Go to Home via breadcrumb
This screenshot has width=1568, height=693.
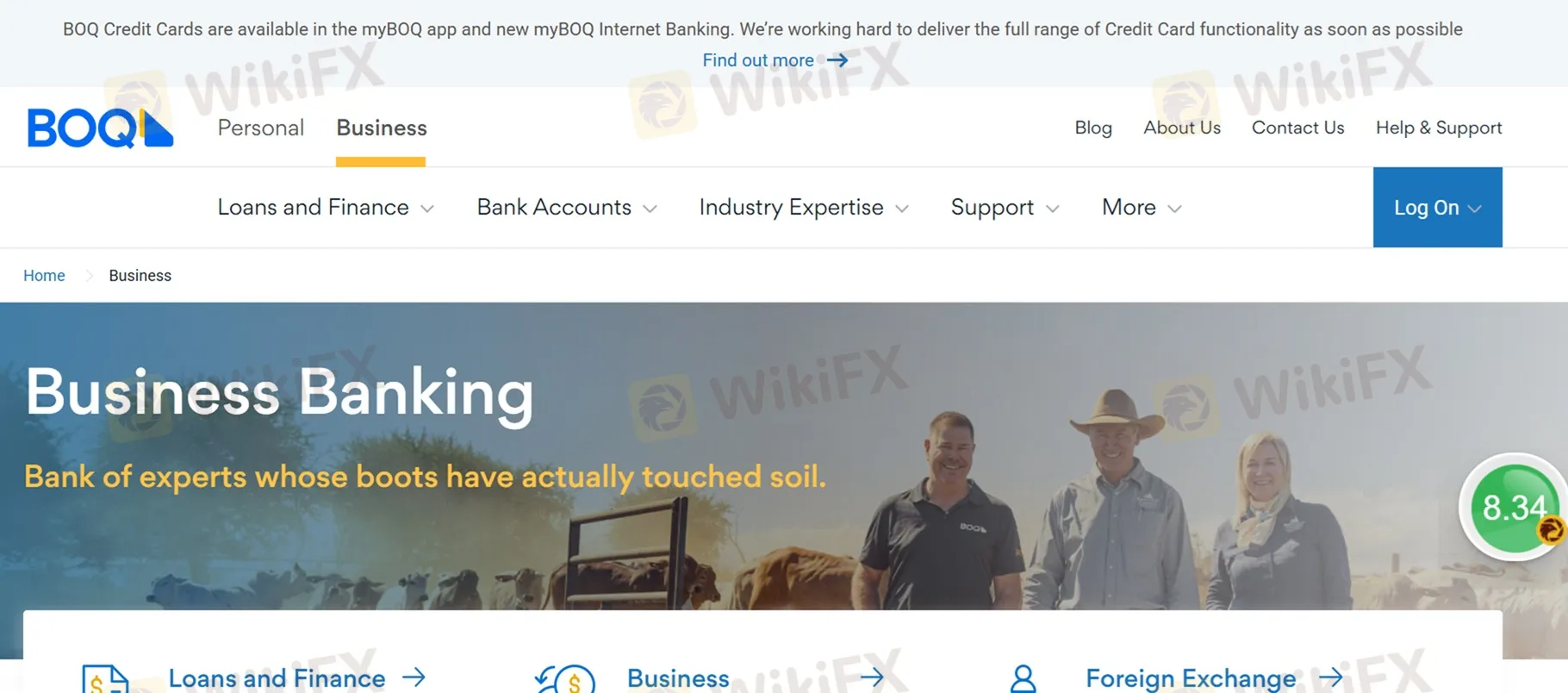44,276
